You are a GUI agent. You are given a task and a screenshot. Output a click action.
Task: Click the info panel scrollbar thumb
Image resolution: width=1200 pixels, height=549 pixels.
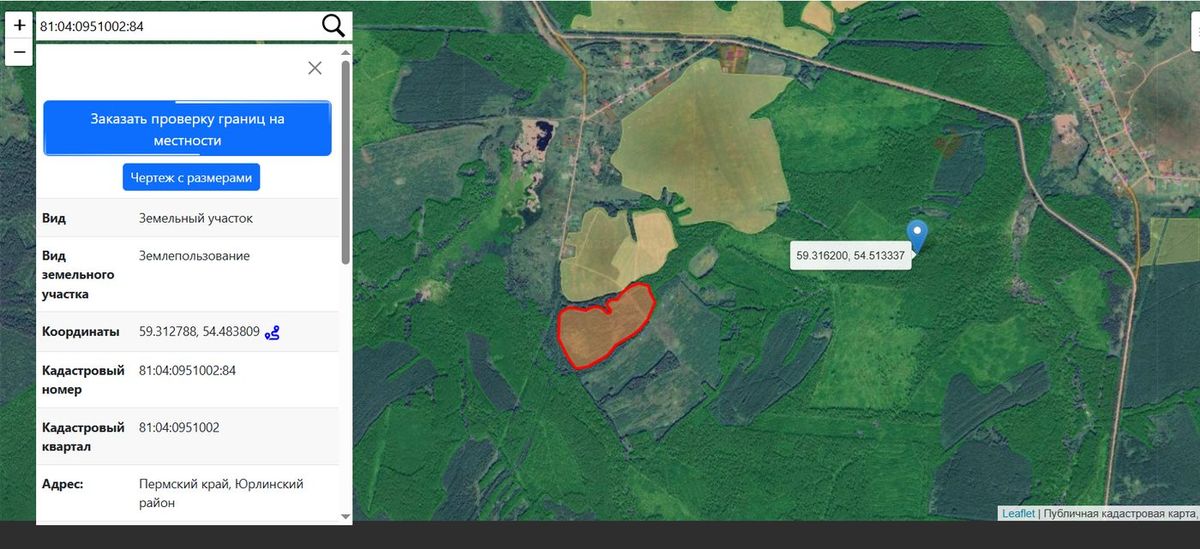346,160
